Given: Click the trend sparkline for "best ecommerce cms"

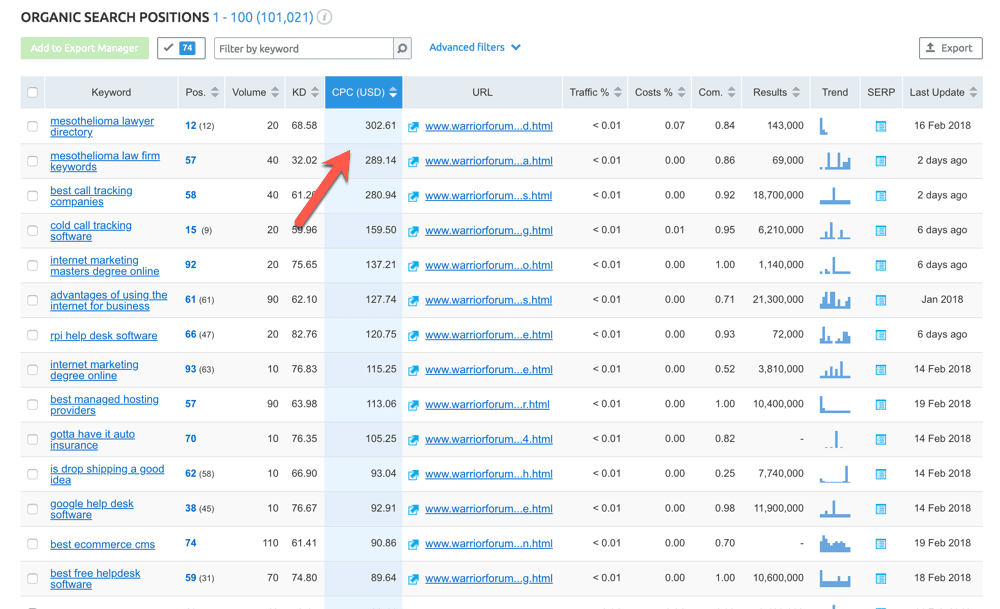Looking at the screenshot, I should (x=834, y=543).
